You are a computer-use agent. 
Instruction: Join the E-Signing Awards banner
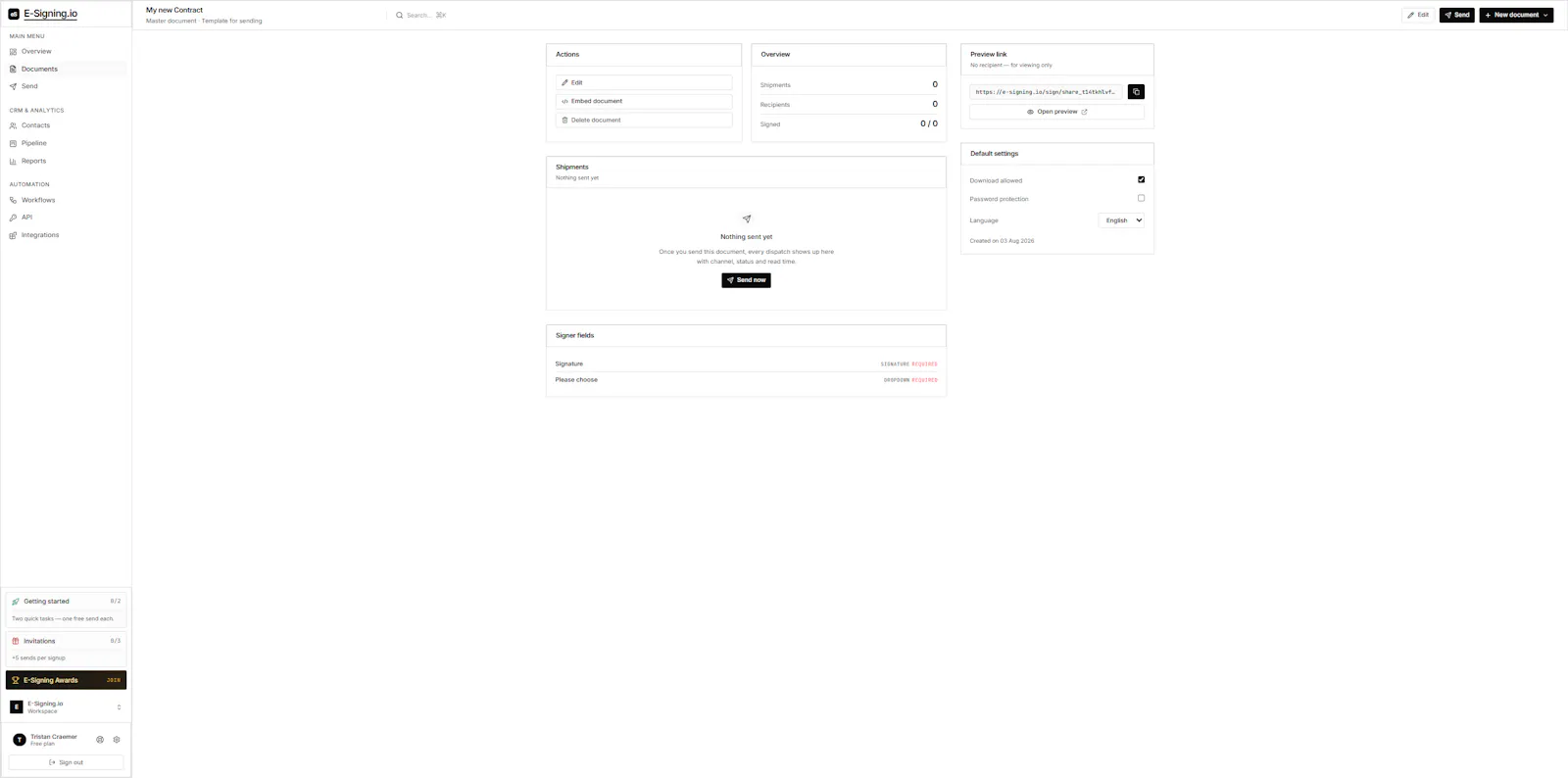coord(66,680)
